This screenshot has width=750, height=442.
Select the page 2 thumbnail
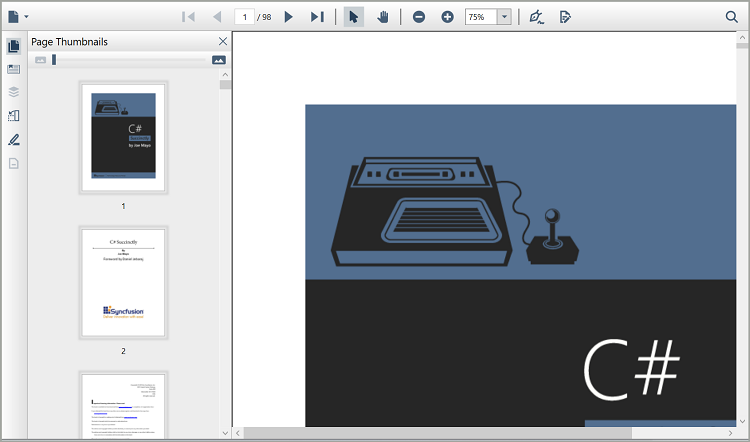click(x=123, y=283)
